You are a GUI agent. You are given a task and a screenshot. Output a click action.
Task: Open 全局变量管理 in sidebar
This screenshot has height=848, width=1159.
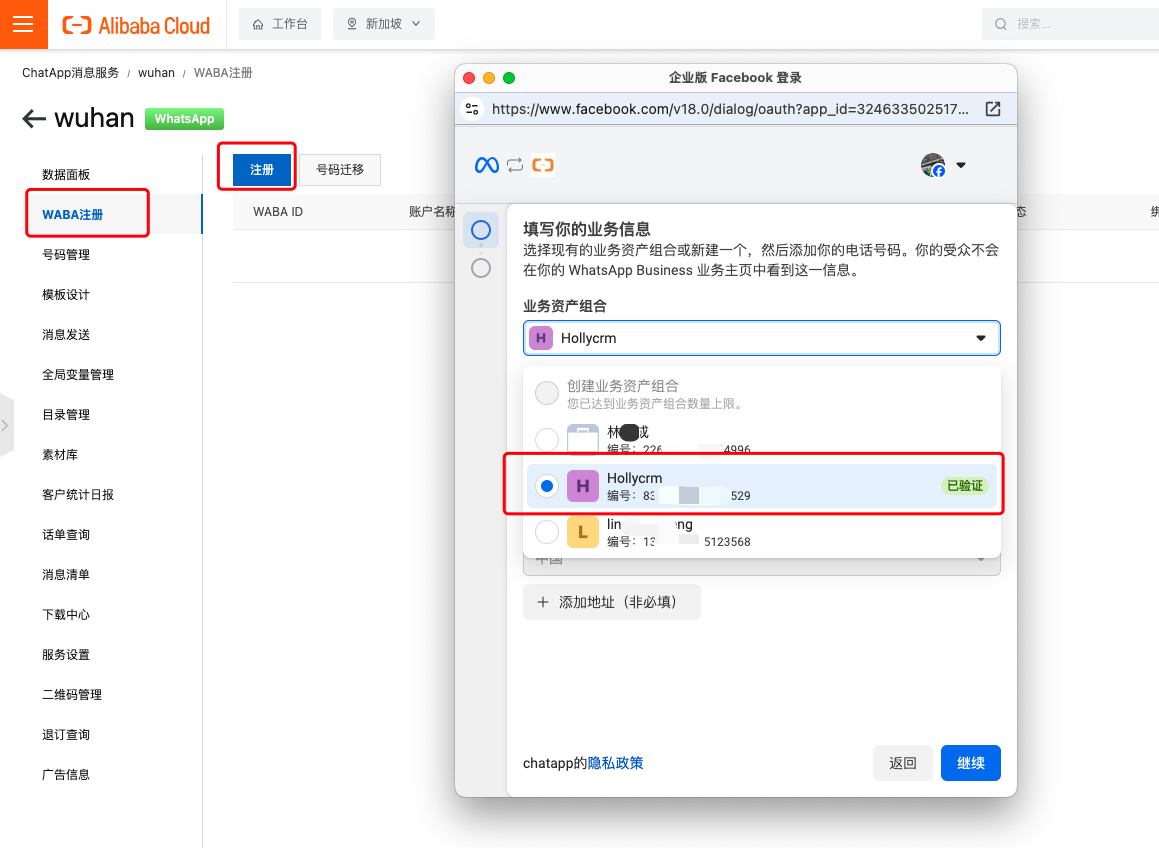coord(78,374)
